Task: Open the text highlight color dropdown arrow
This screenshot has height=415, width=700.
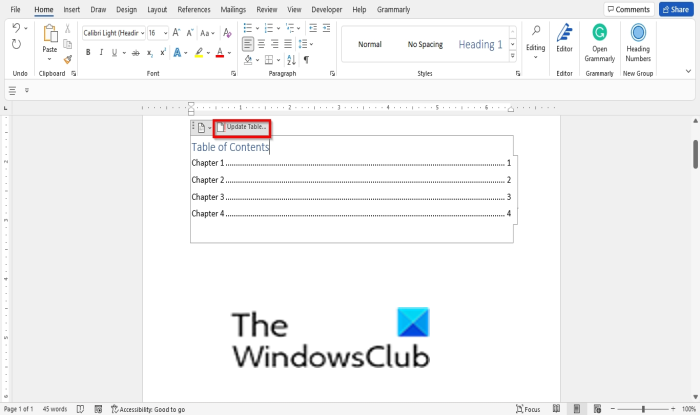Action: (x=208, y=53)
